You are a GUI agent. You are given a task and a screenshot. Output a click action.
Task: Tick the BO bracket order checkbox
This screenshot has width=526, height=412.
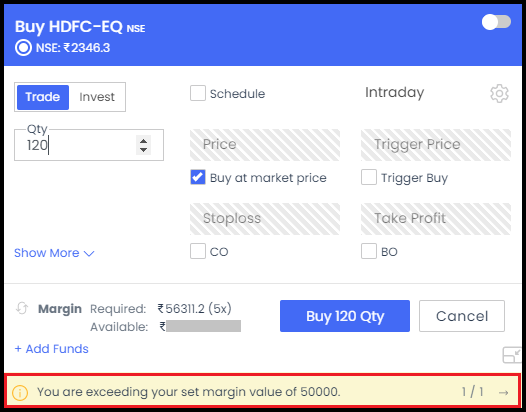tap(369, 251)
